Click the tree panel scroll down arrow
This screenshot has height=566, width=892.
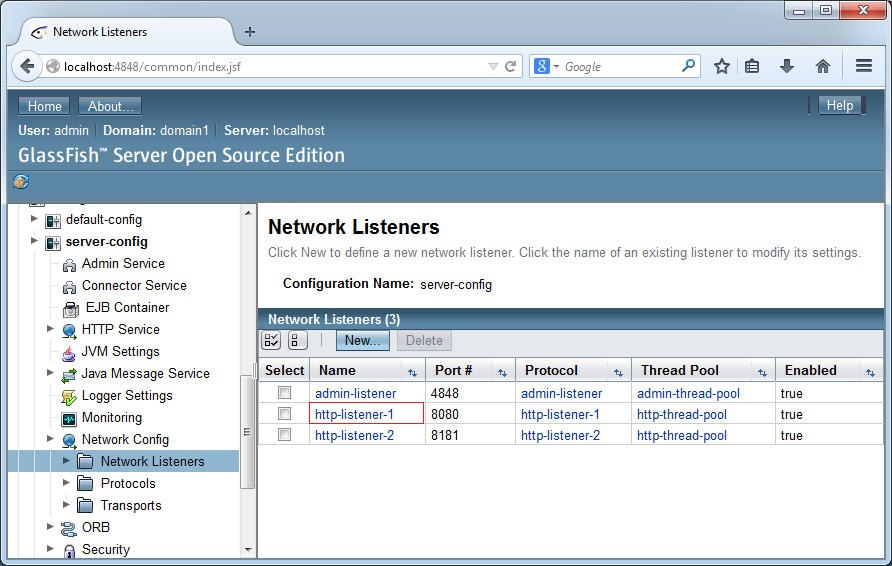pyautogui.click(x=247, y=550)
